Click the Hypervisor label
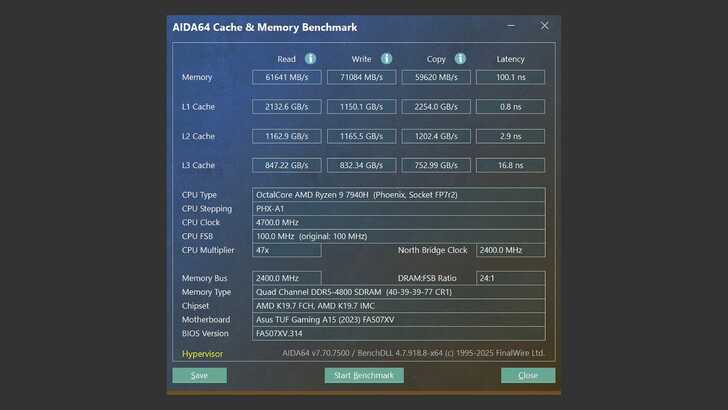Viewport: 728px width, 410px height. click(202, 353)
